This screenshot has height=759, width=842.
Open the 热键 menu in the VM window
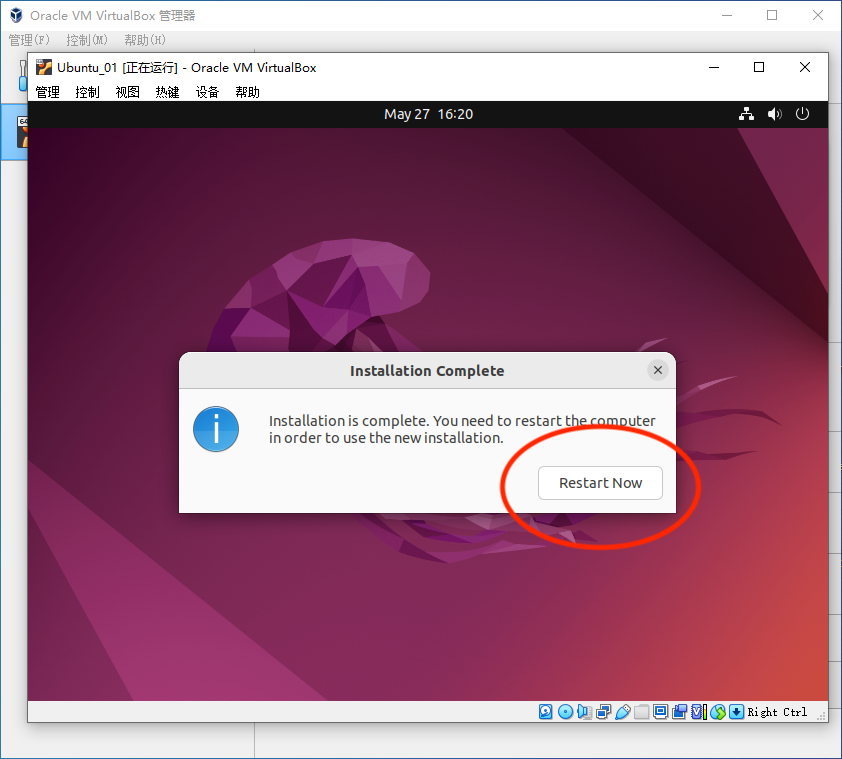pos(167,92)
